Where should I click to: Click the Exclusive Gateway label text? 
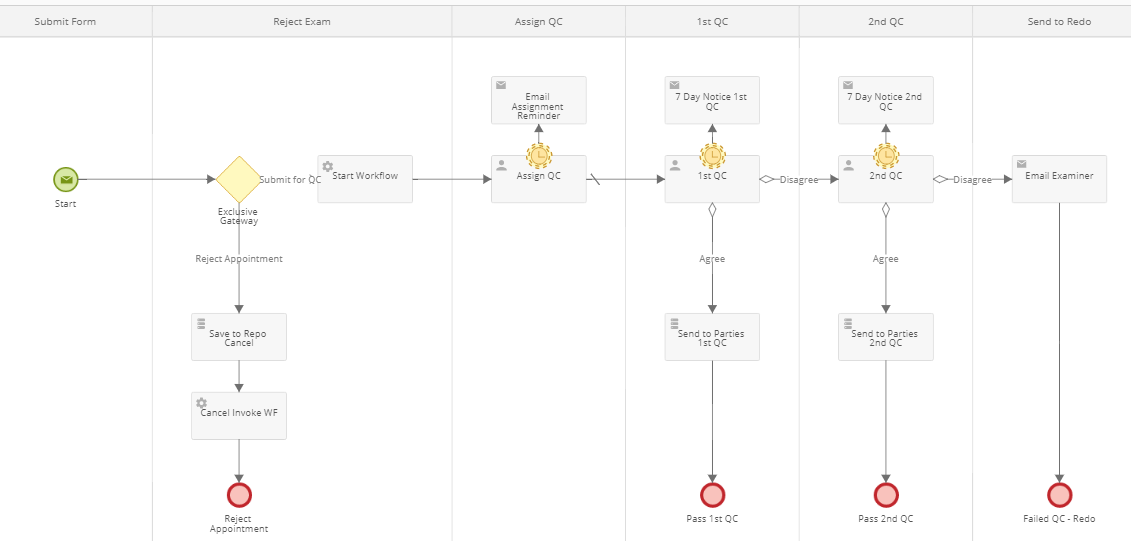point(239,216)
